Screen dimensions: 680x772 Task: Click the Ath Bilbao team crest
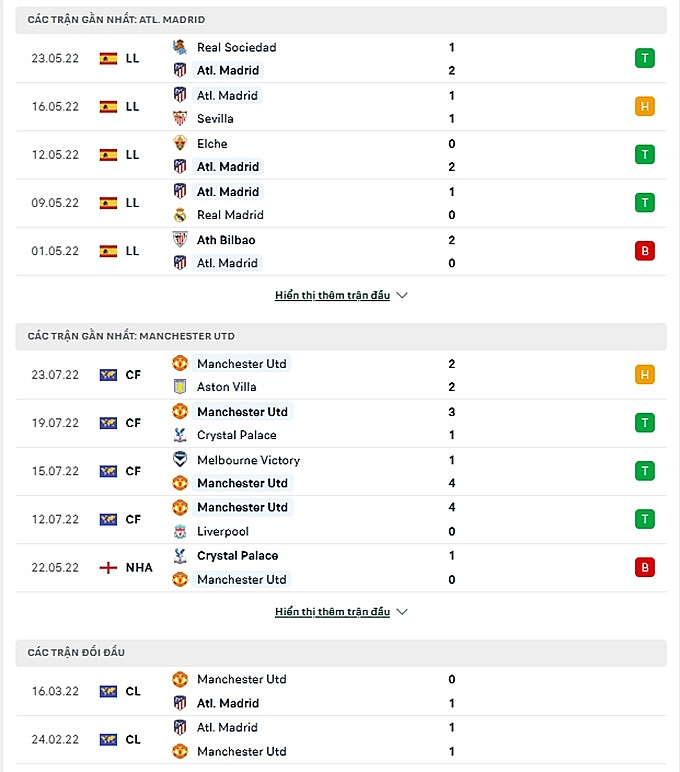tap(180, 239)
